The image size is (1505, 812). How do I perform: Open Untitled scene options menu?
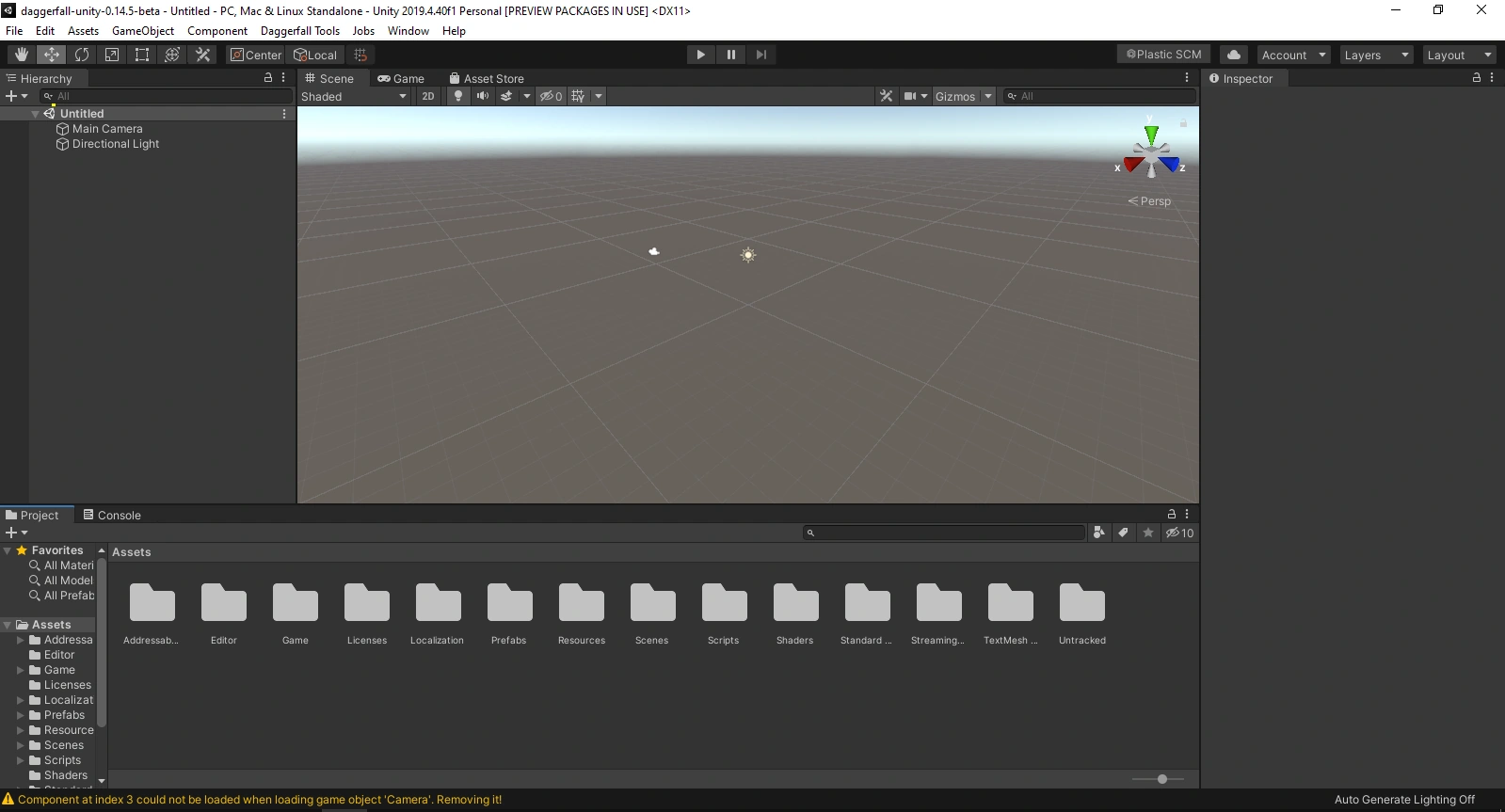point(284,114)
